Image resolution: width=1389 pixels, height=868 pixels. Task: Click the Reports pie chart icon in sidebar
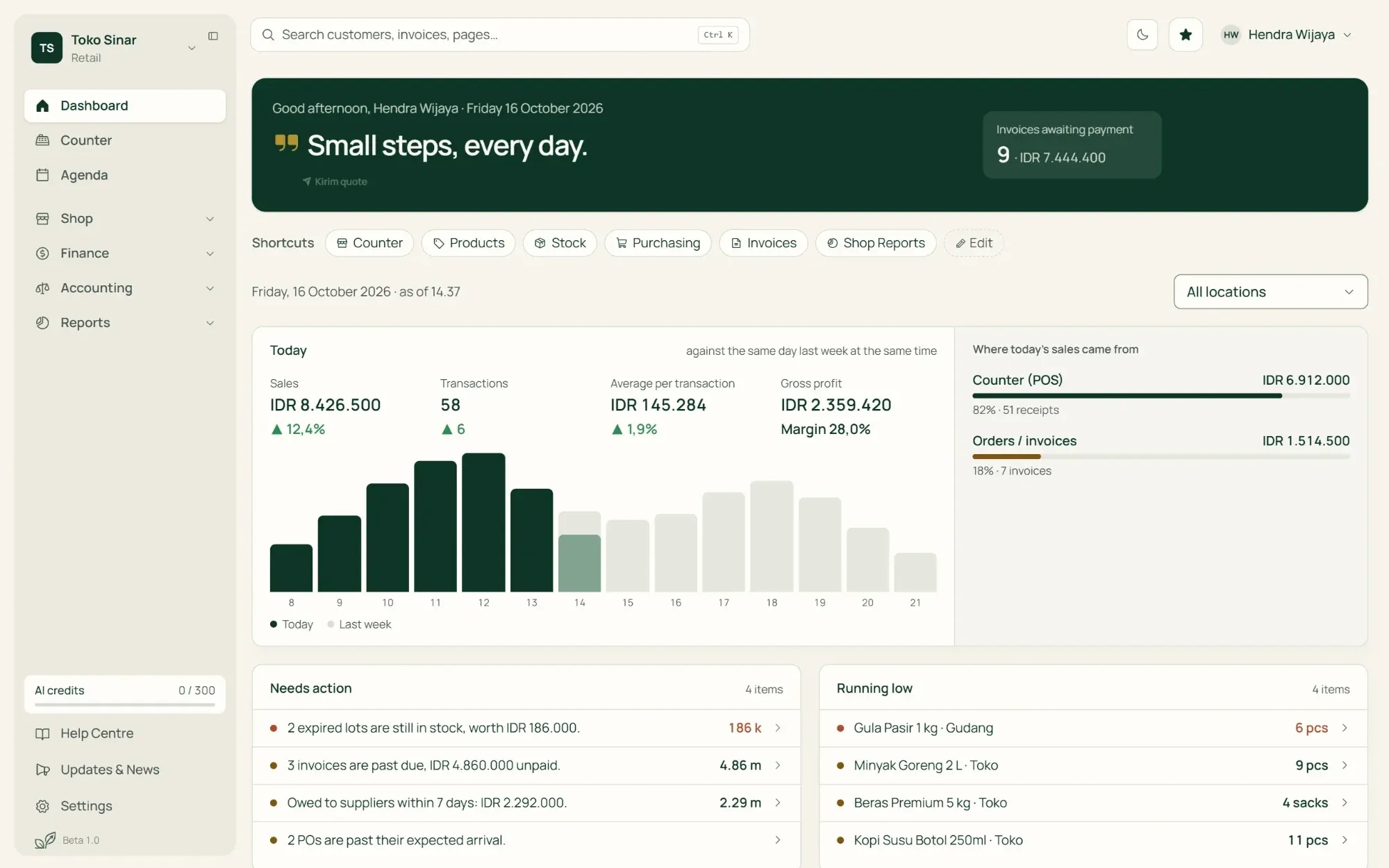(x=42, y=323)
